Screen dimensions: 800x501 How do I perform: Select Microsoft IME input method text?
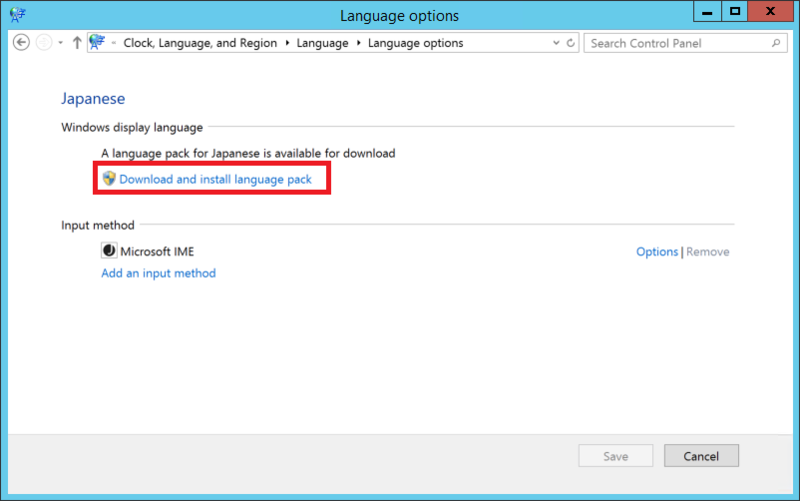tap(157, 252)
